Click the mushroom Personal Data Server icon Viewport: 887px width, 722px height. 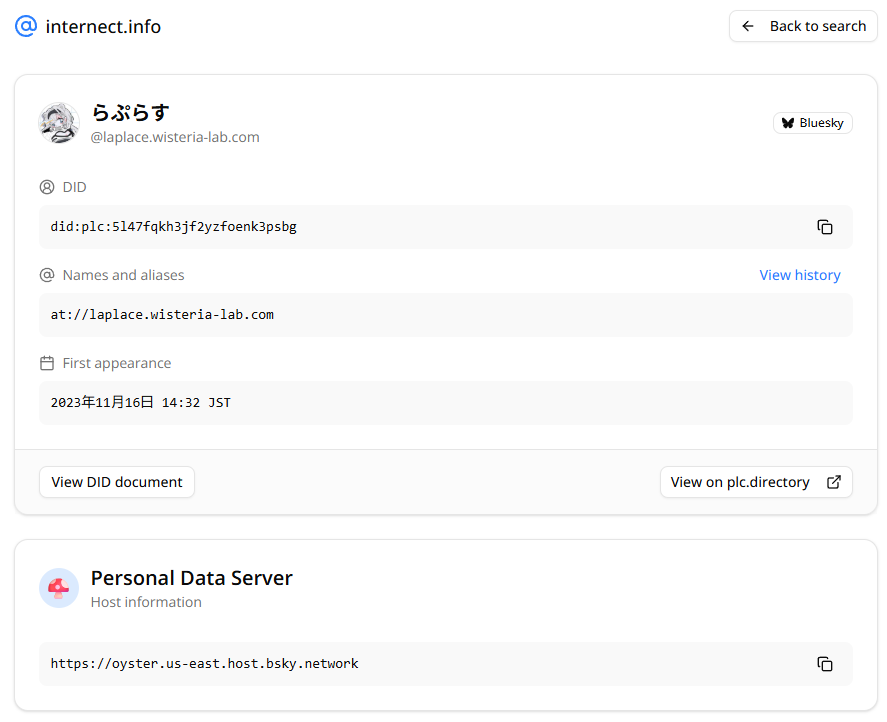point(59,588)
